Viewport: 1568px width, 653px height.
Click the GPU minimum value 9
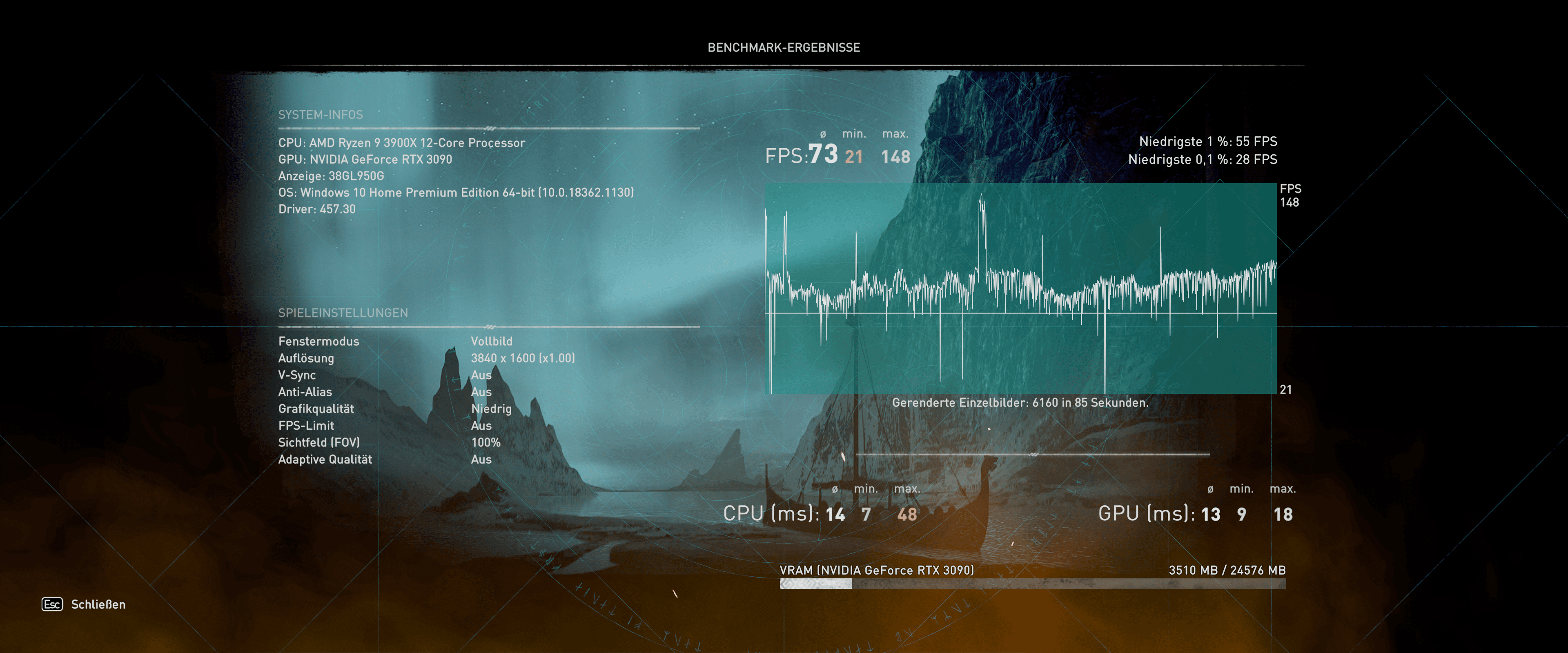[1241, 515]
